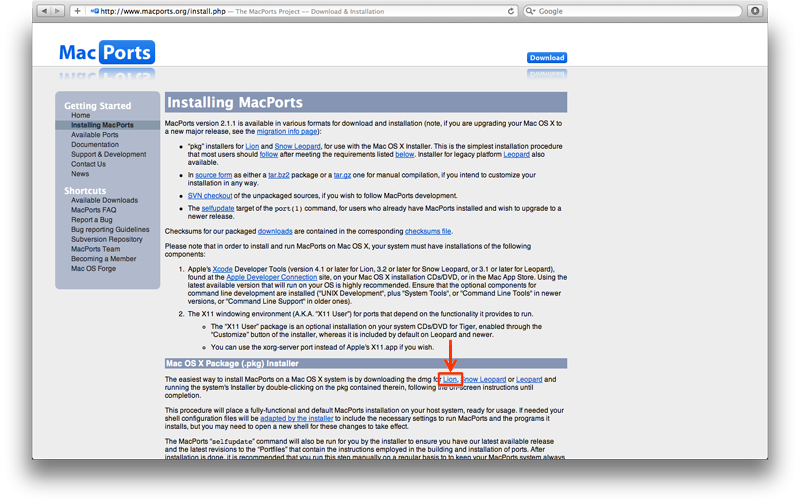Select Installing MacPorts in sidebar
The height and width of the screenshot is (504, 800).
click(x=102, y=125)
